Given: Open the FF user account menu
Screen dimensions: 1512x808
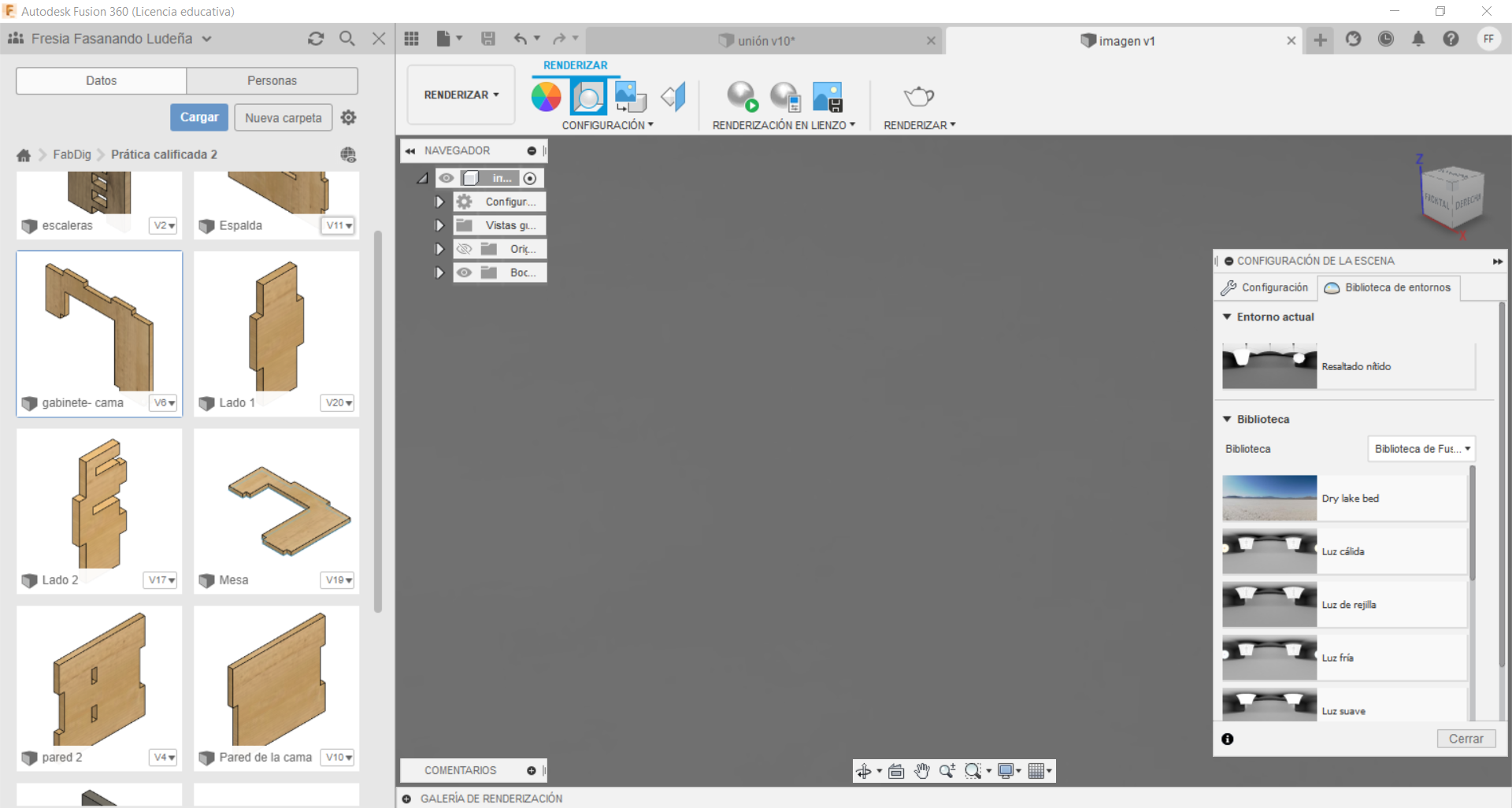Looking at the screenshot, I should click(x=1488, y=39).
